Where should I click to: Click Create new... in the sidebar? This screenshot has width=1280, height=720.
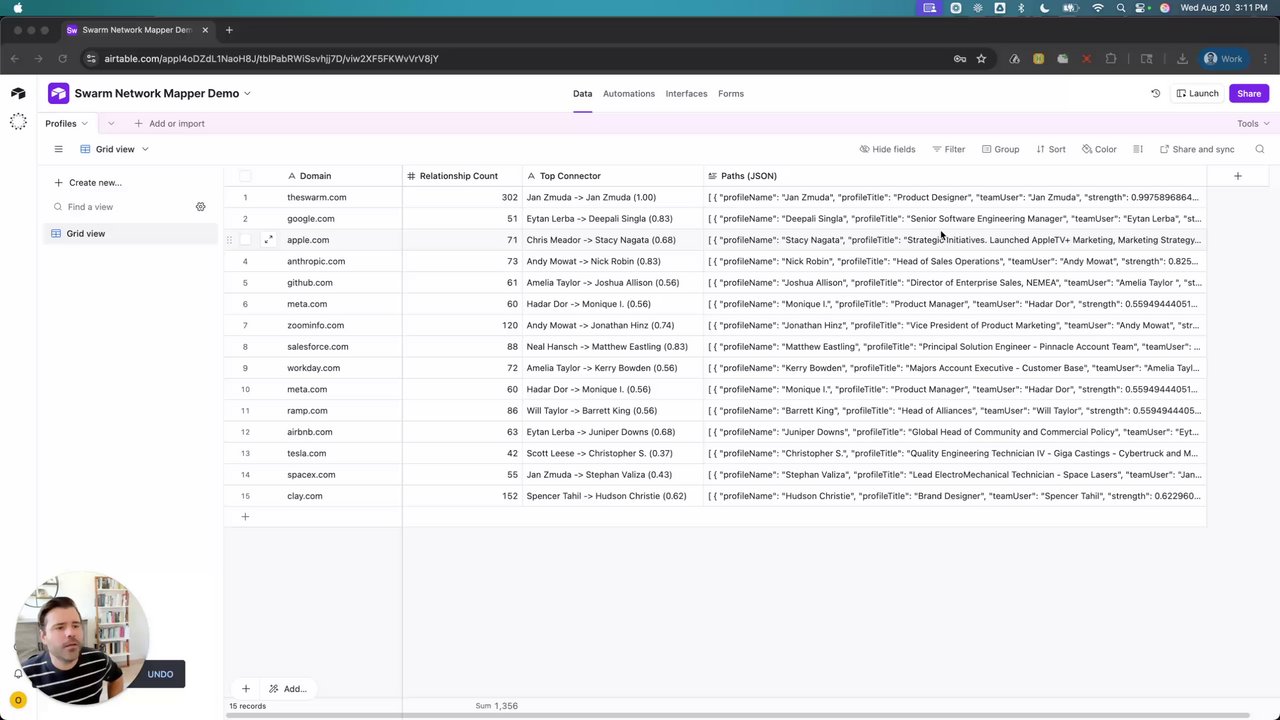(88, 183)
